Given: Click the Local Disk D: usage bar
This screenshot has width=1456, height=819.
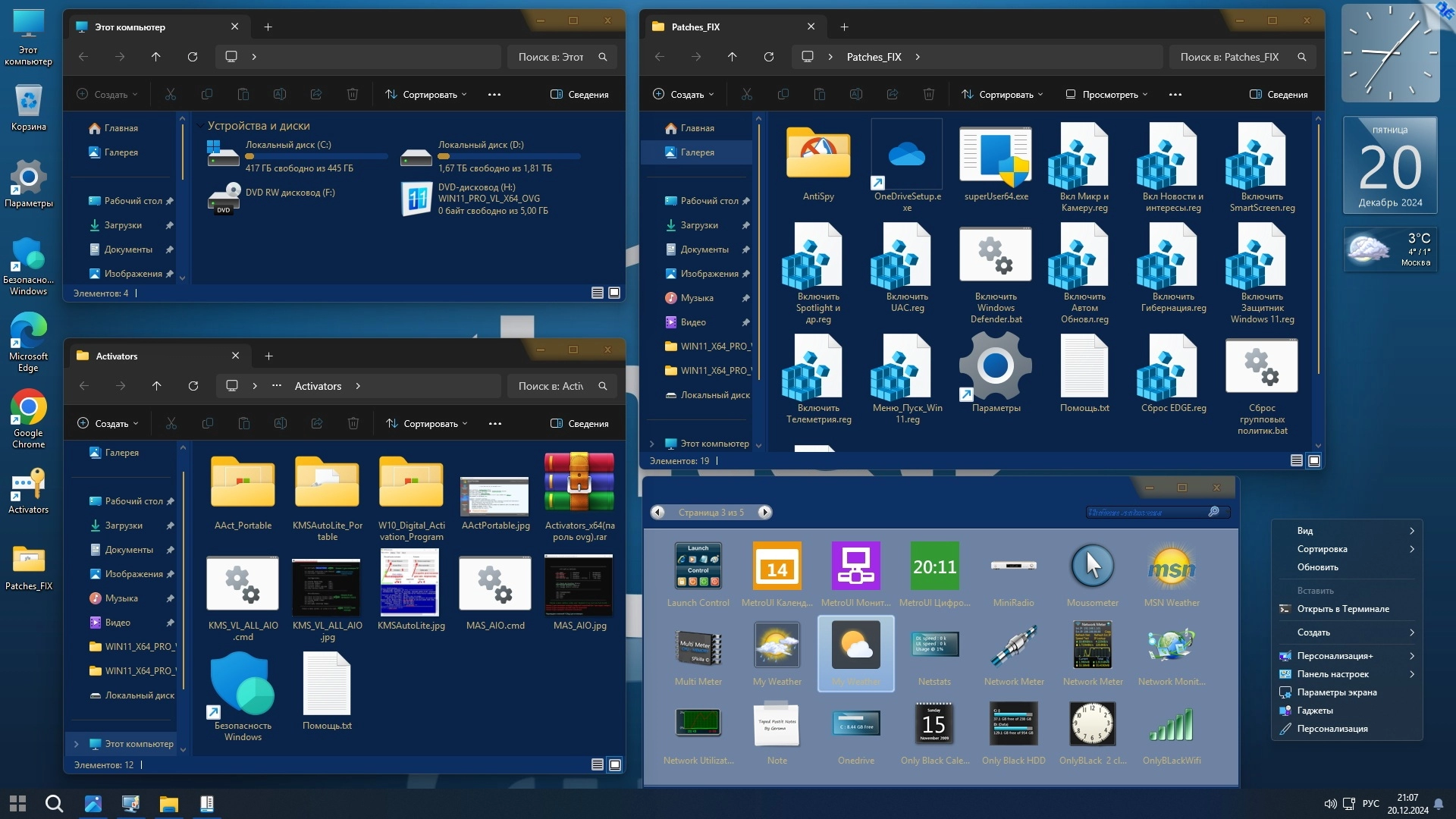Looking at the screenshot, I should 510,156.
